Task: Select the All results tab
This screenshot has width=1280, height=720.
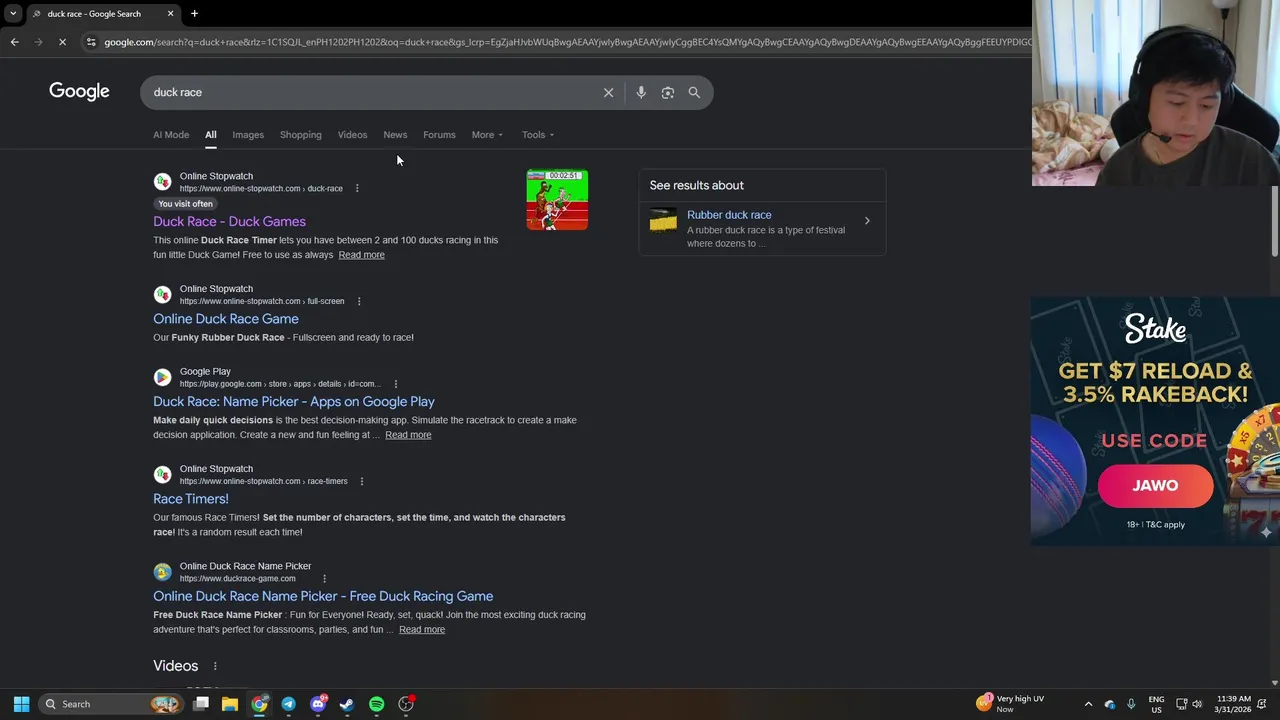Action: 210,135
